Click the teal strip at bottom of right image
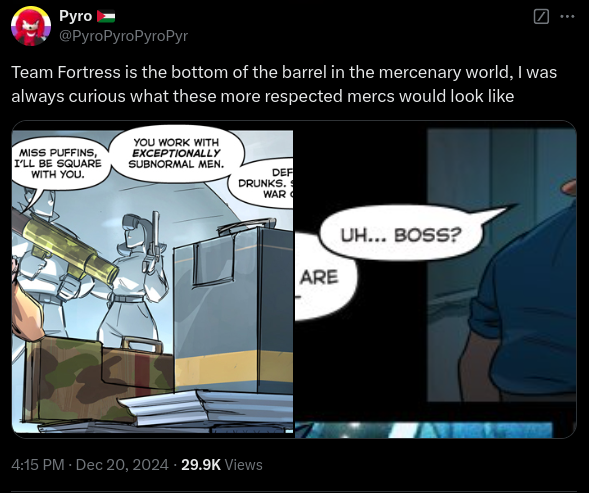The image size is (589, 493). click(x=424, y=429)
